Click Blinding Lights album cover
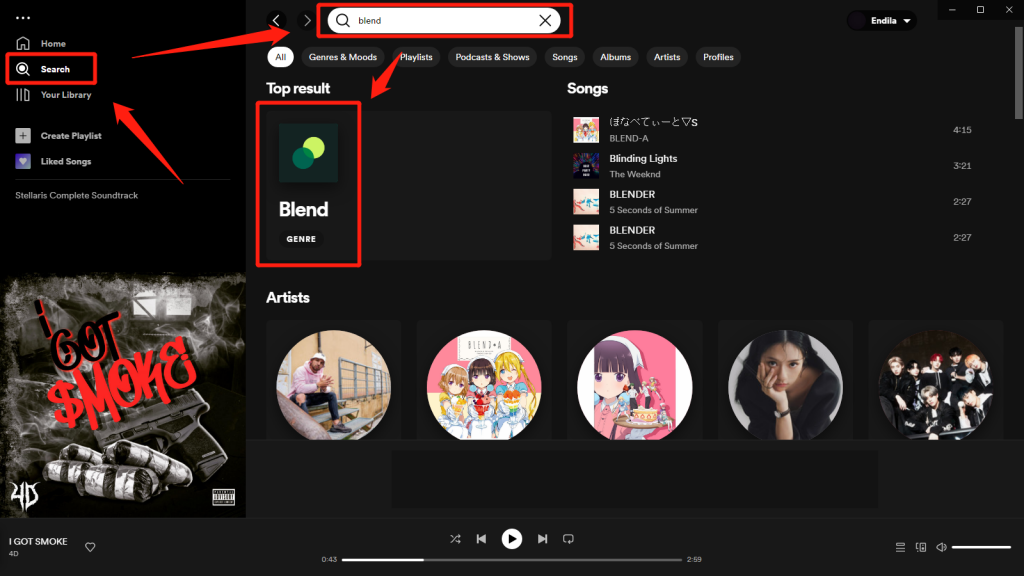Image resolution: width=1024 pixels, height=576 pixels. tap(586, 166)
